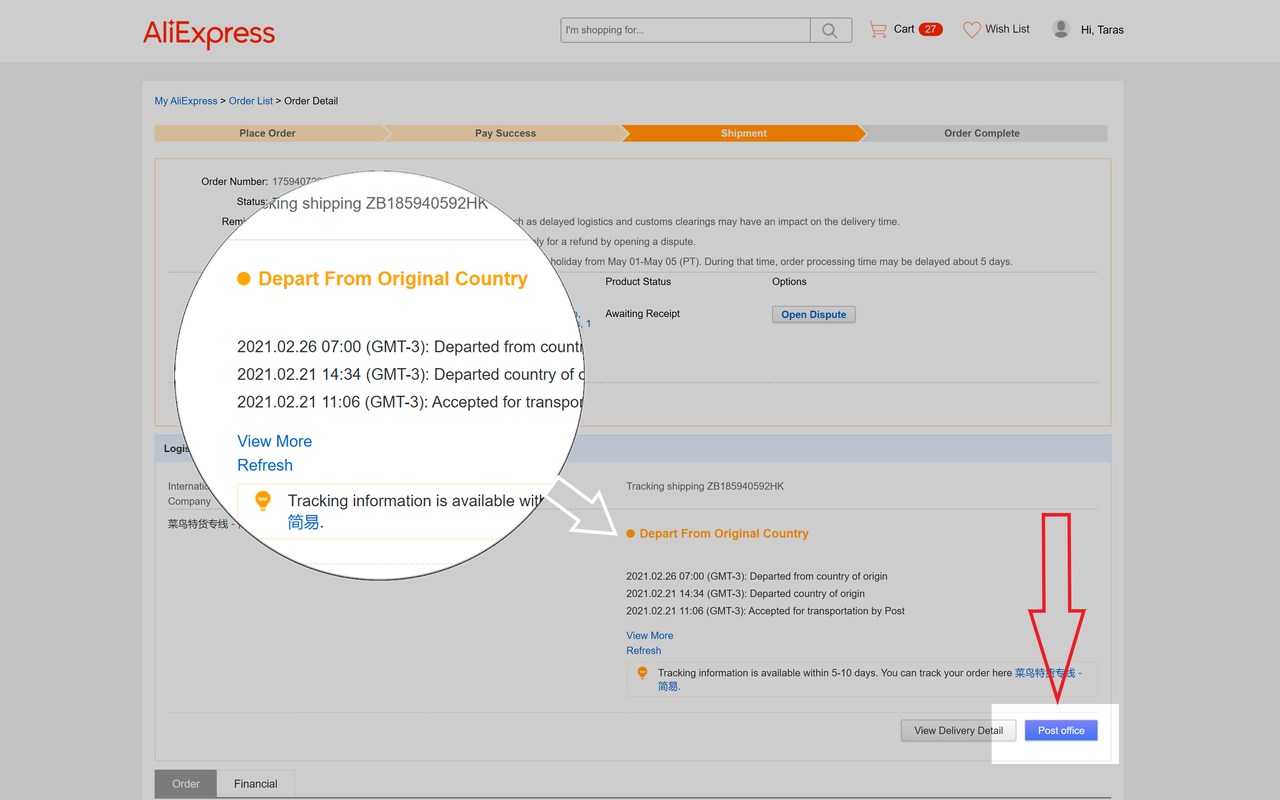
Task: Go to My AliExpress breadcrumb
Action: [186, 101]
